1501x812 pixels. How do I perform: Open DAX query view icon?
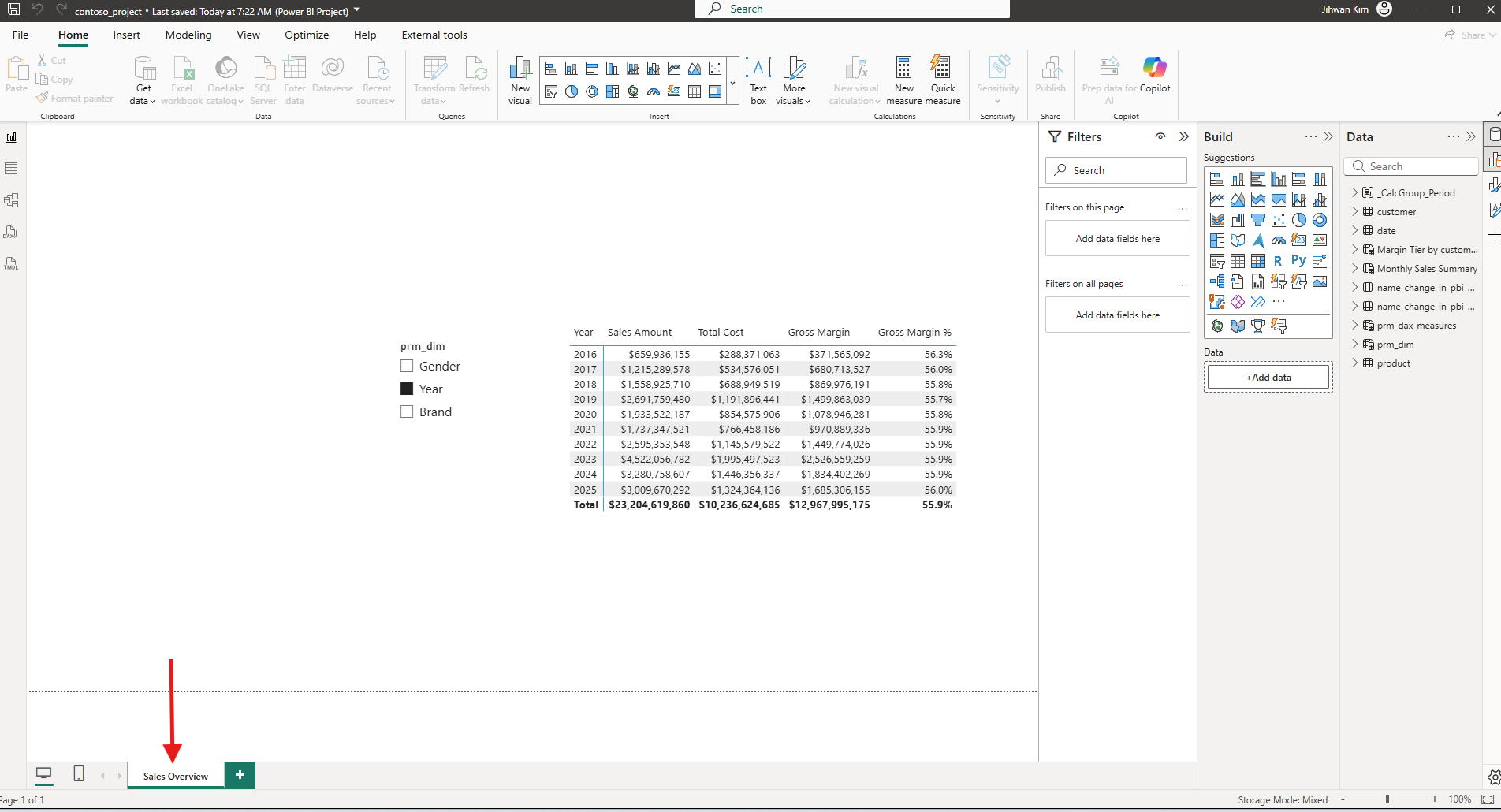[x=11, y=232]
